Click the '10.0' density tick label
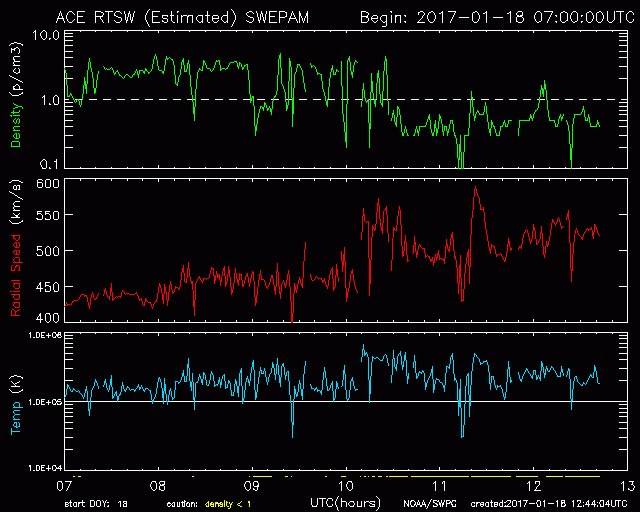The width and height of the screenshot is (640, 512). pos(46,35)
